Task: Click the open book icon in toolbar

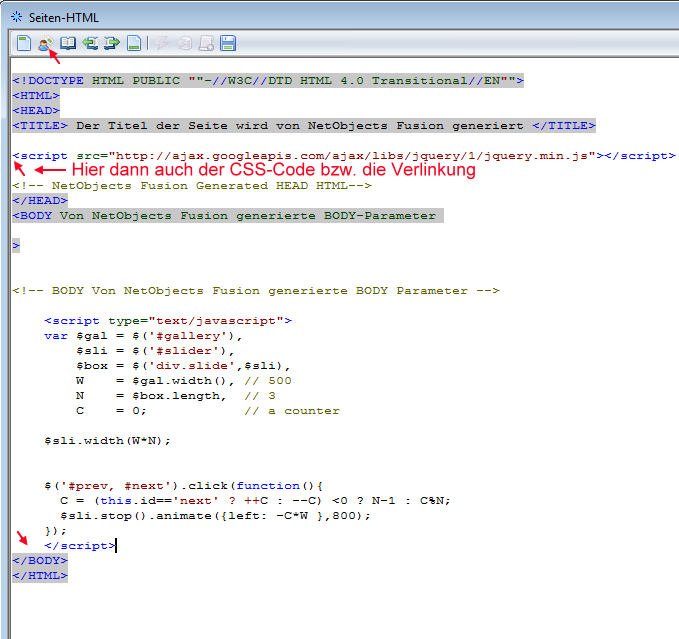Action: [68, 43]
